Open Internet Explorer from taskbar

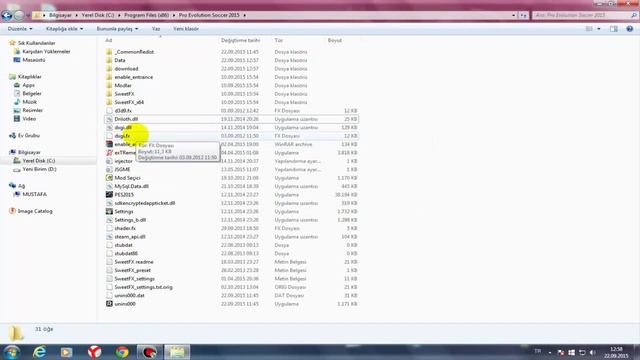coord(39,352)
